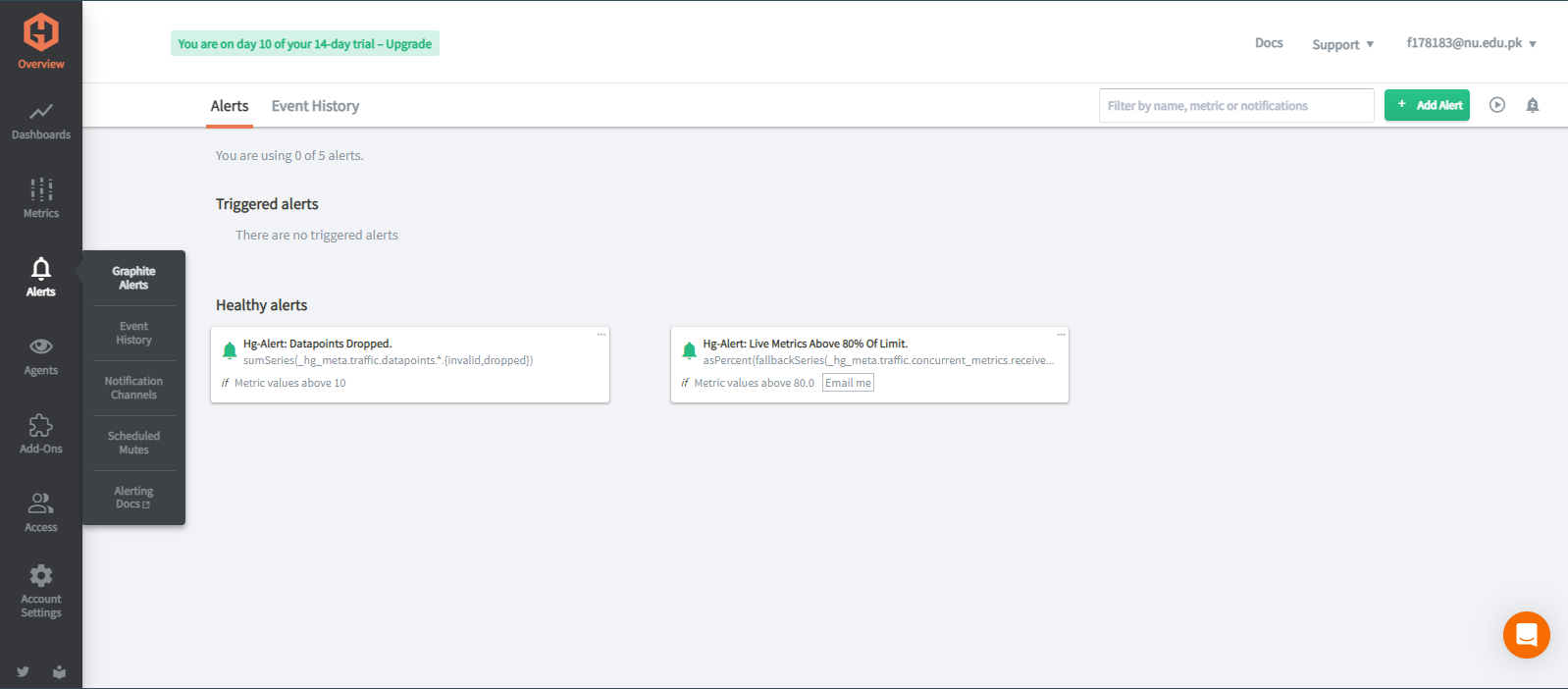The height and width of the screenshot is (689, 1568).
Task: Open the Overview logo in sidebar
Action: [x=41, y=41]
